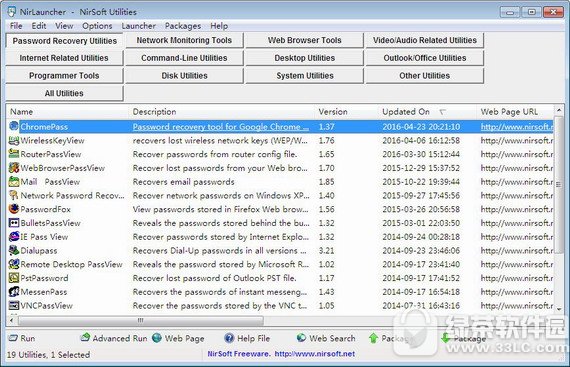Open nirsoft.net link in status bar
This screenshot has height=367, width=570.
pos(314,354)
